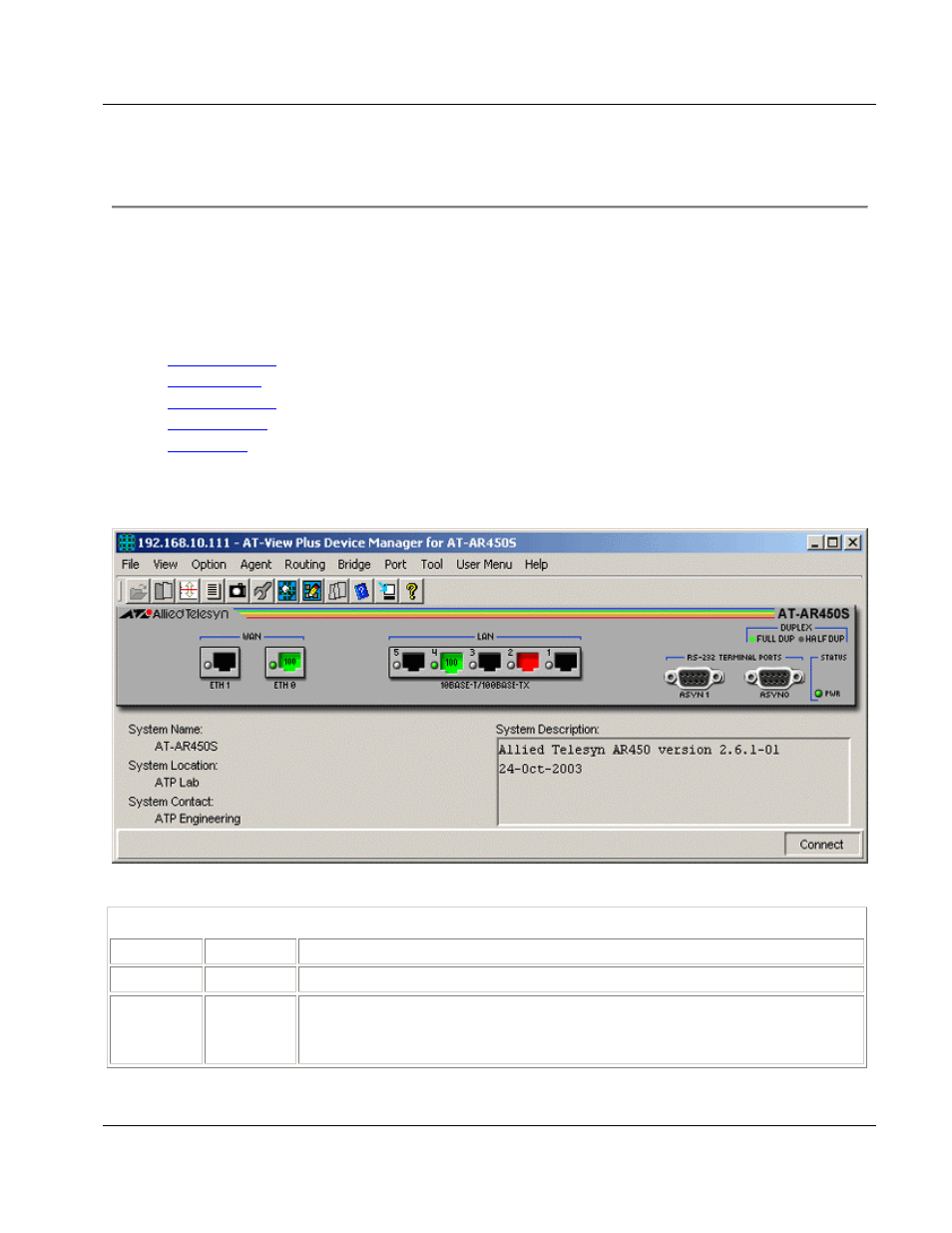Click inside the System Description text box
952x1233 pixels.
click(674, 782)
